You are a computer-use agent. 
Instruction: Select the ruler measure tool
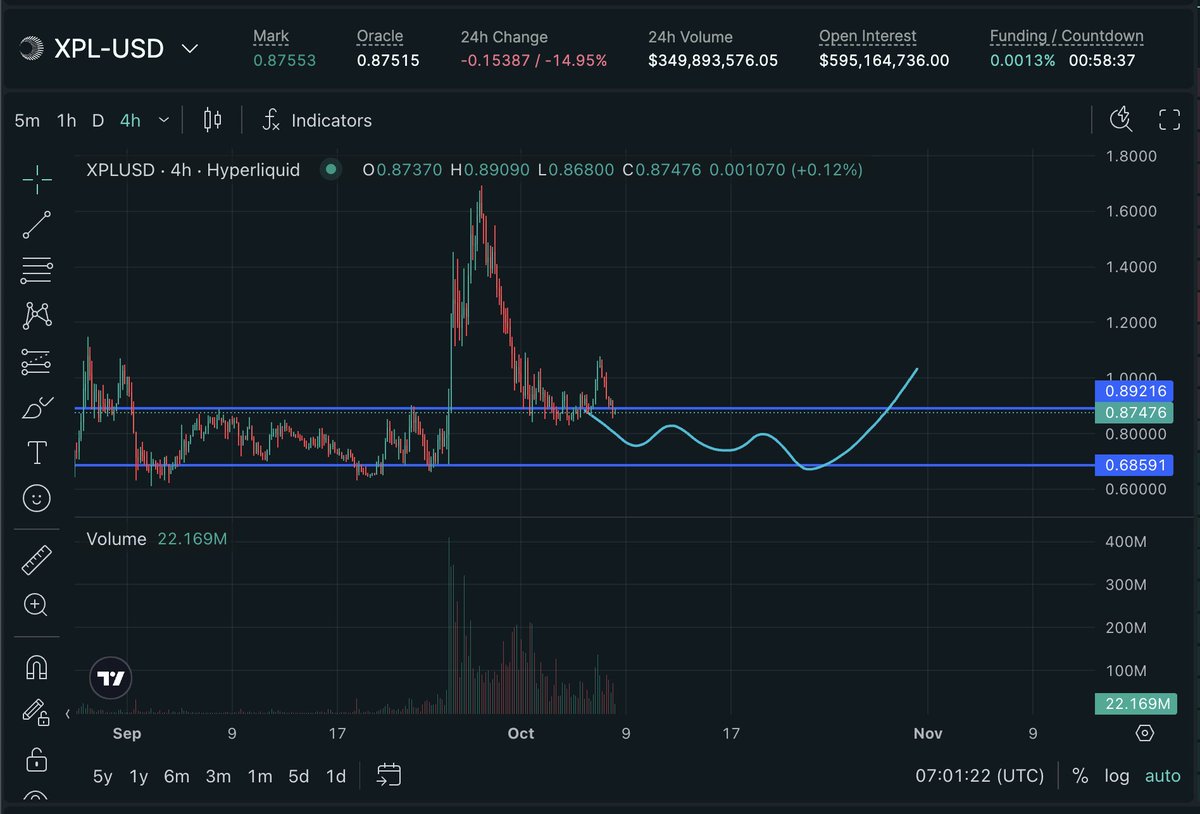[x=37, y=560]
